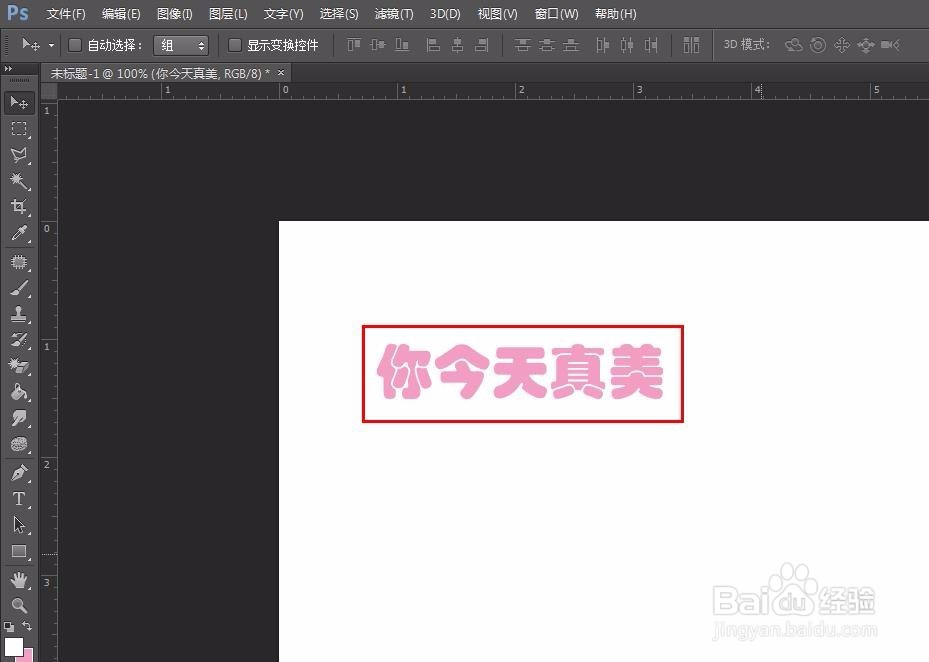Align left edges in options bar
929x662 pixels.
pyautogui.click(x=433, y=45)
